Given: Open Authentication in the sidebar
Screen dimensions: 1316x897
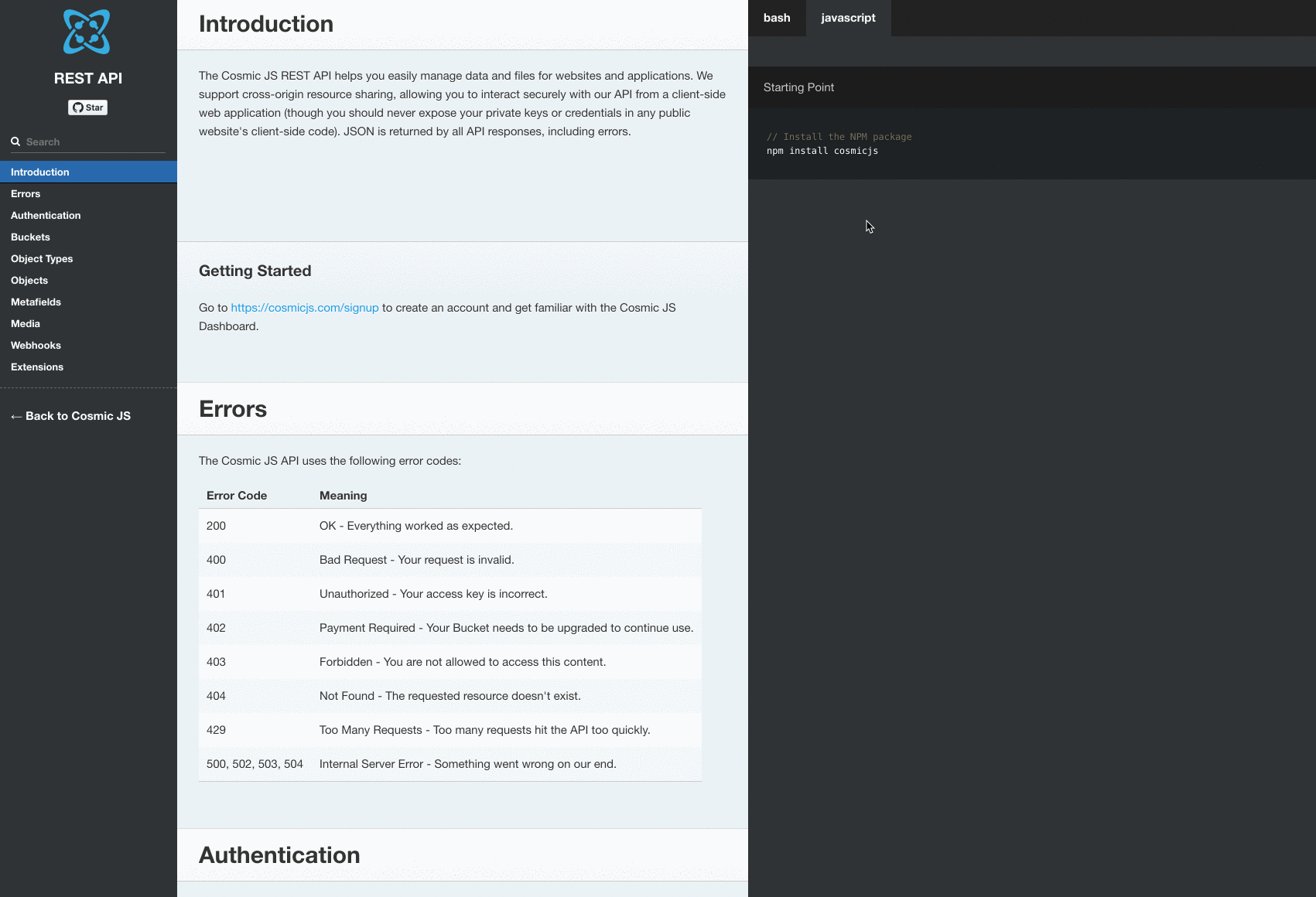Looking at the screenshot, I should (88, 215).
